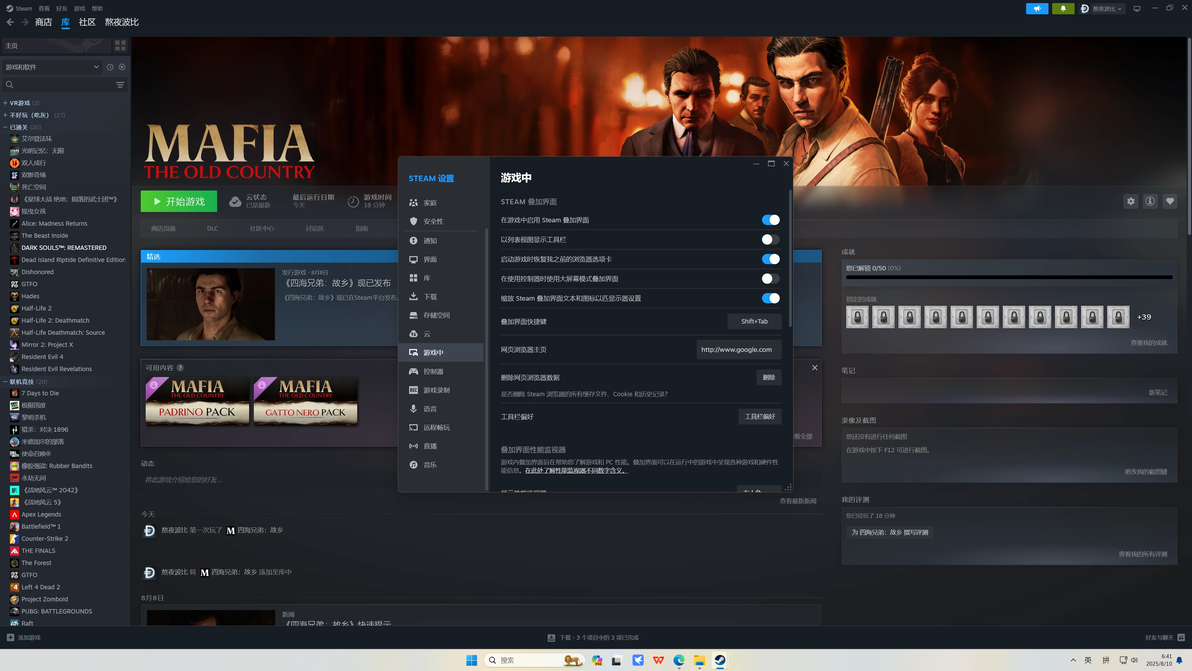This screenshot has width=1192, height=671.
Task: Open the Games and Software filter dropdown
Action: [52, 67]
